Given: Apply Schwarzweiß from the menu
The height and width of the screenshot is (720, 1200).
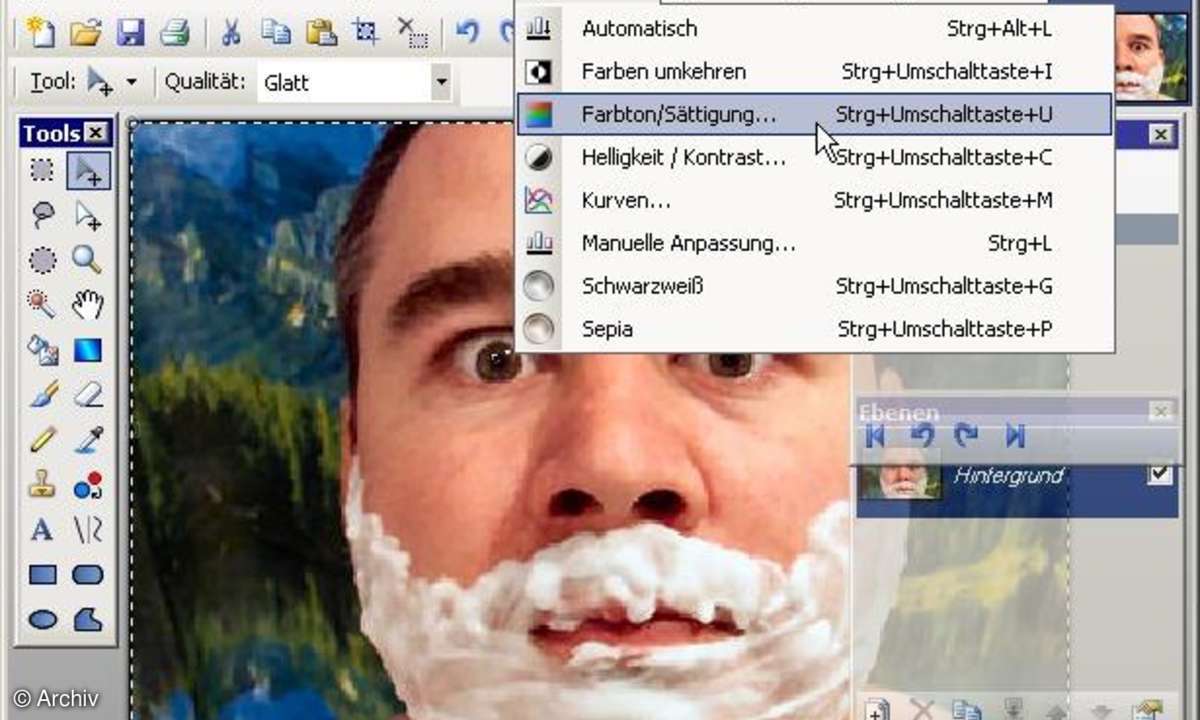Looking at the screenshot, I should click(x=814, y=286).
